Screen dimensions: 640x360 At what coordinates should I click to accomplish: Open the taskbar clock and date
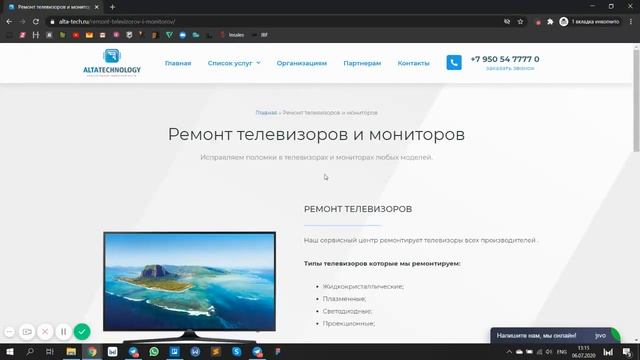(584, 352)
